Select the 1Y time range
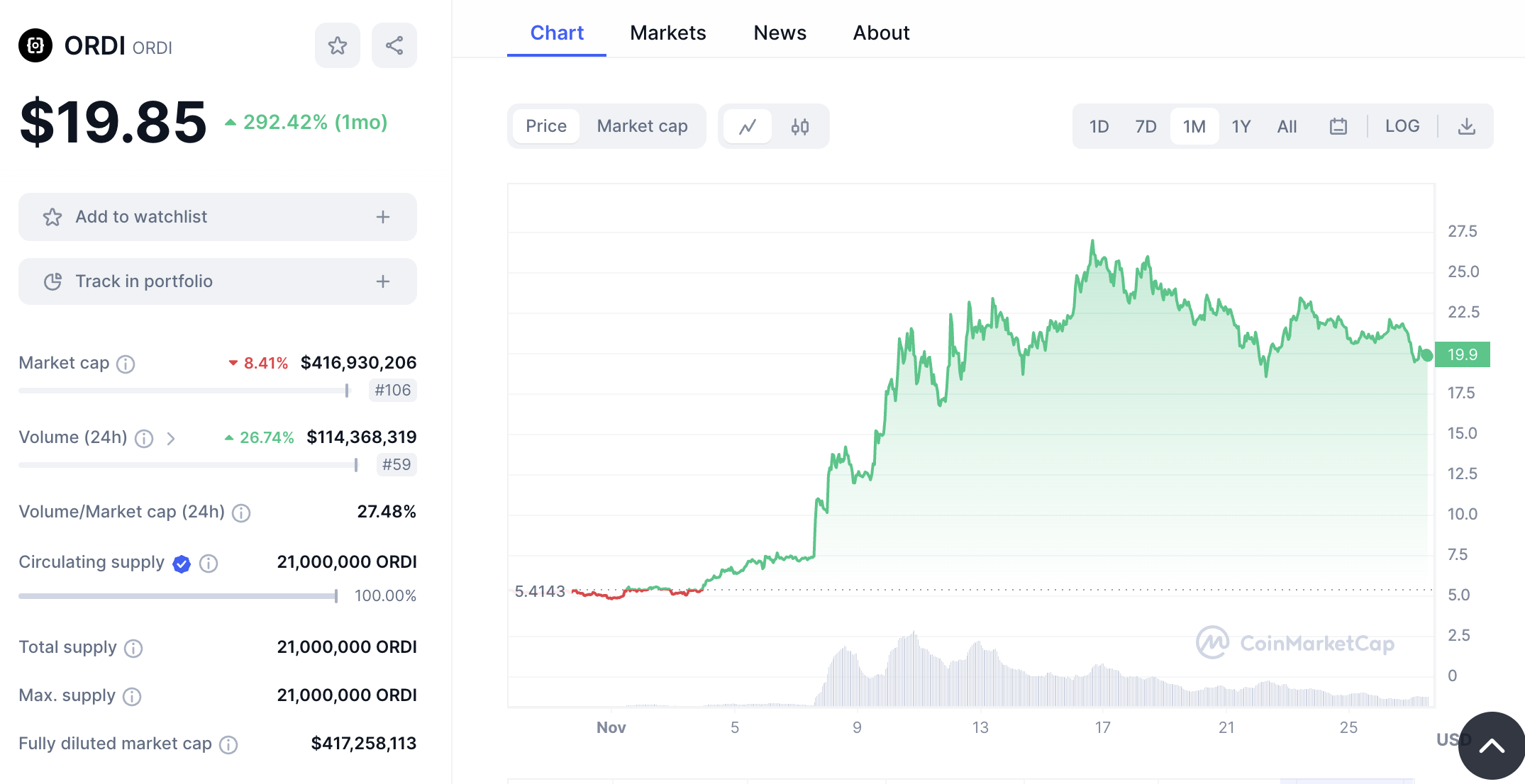This screenshot has width=1525, height=784. [x=1241, y=127]
